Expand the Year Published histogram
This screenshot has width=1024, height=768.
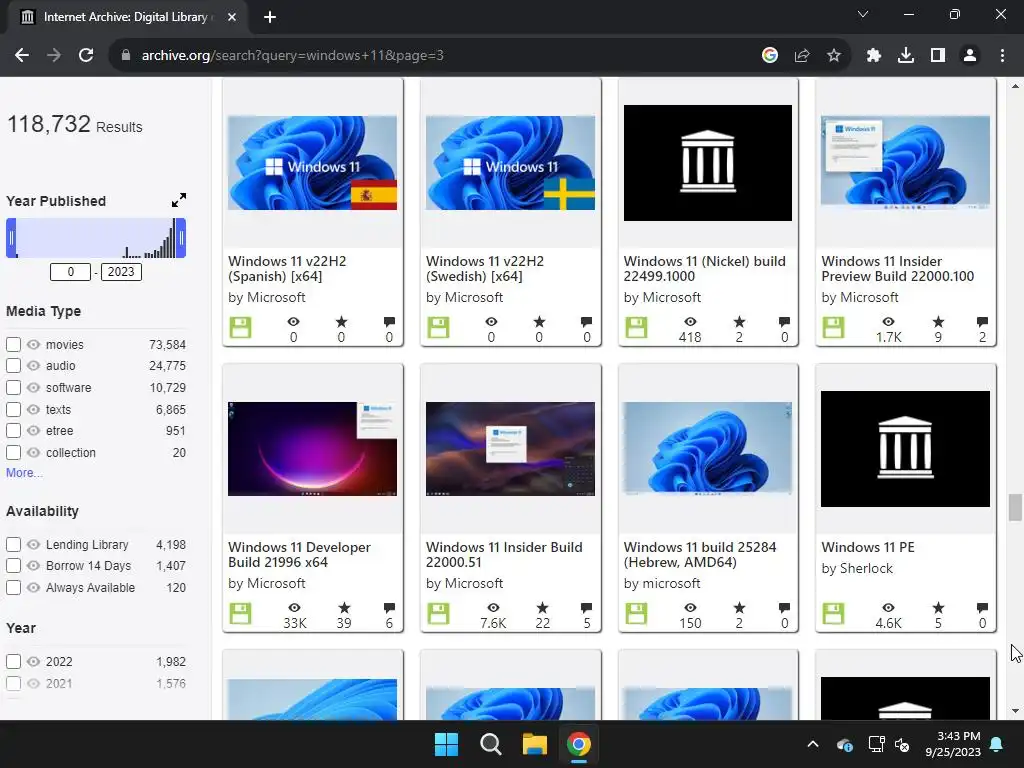pyautogui.click(x=179, y=200)
